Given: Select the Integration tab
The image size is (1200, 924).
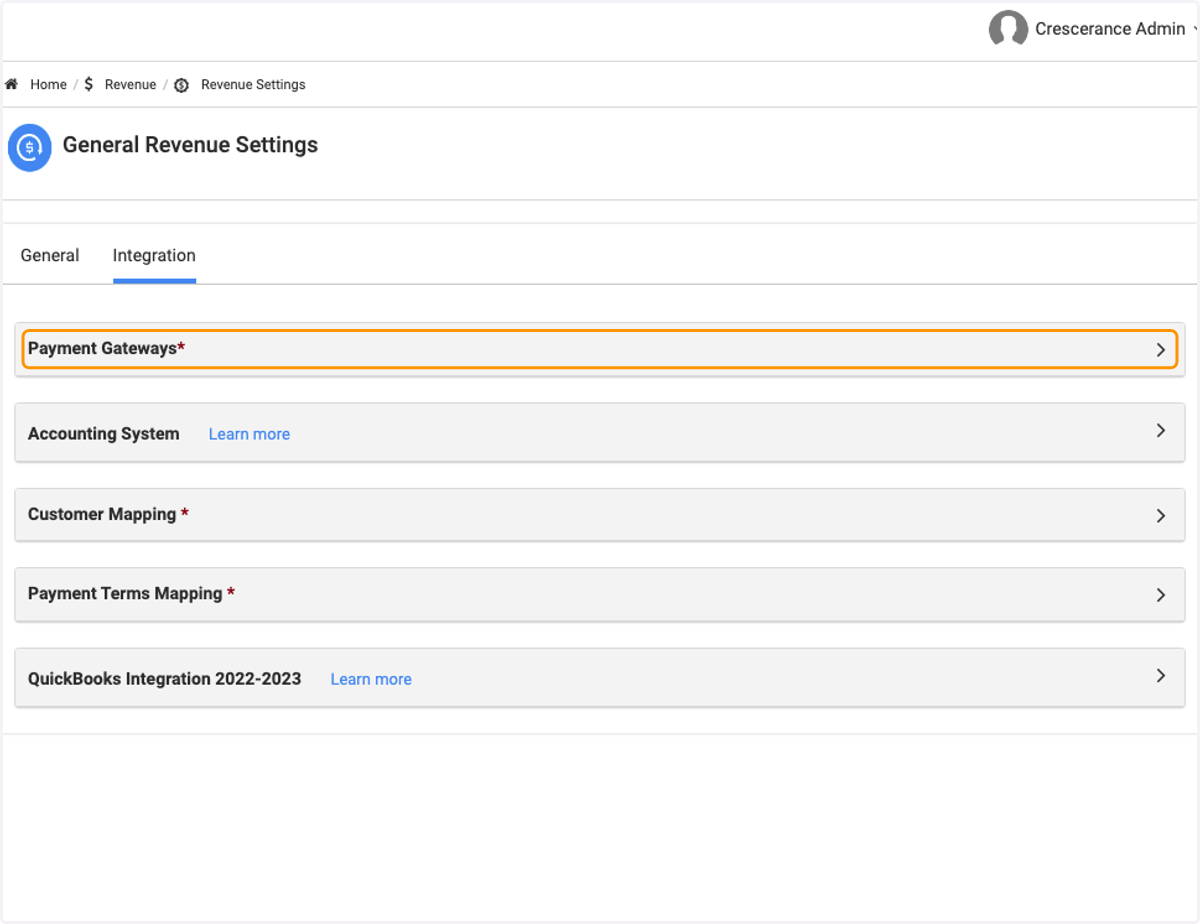Looking at the screenshot, I should coord(154,255).
